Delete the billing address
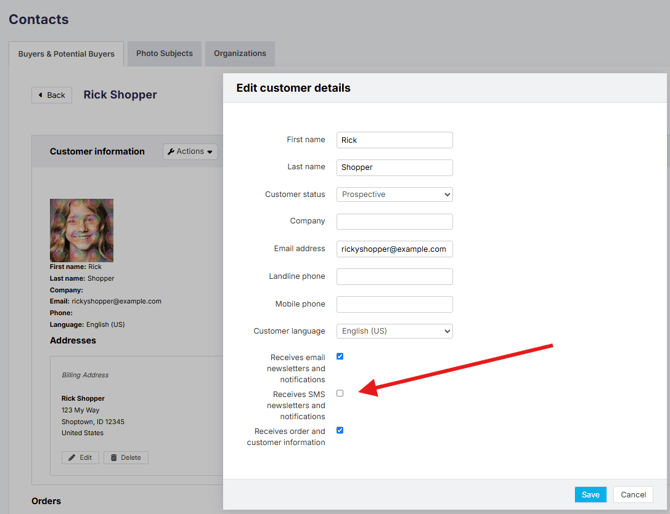The height and width of the screenshot is (514, 670). 126,457
